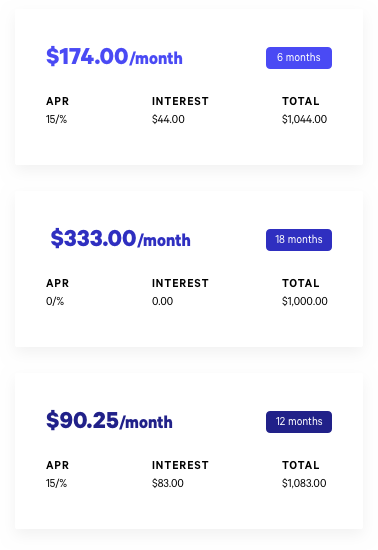Select the 18 months badge
The height and width of the screenshot is (550, 378).
click(299, 240)
